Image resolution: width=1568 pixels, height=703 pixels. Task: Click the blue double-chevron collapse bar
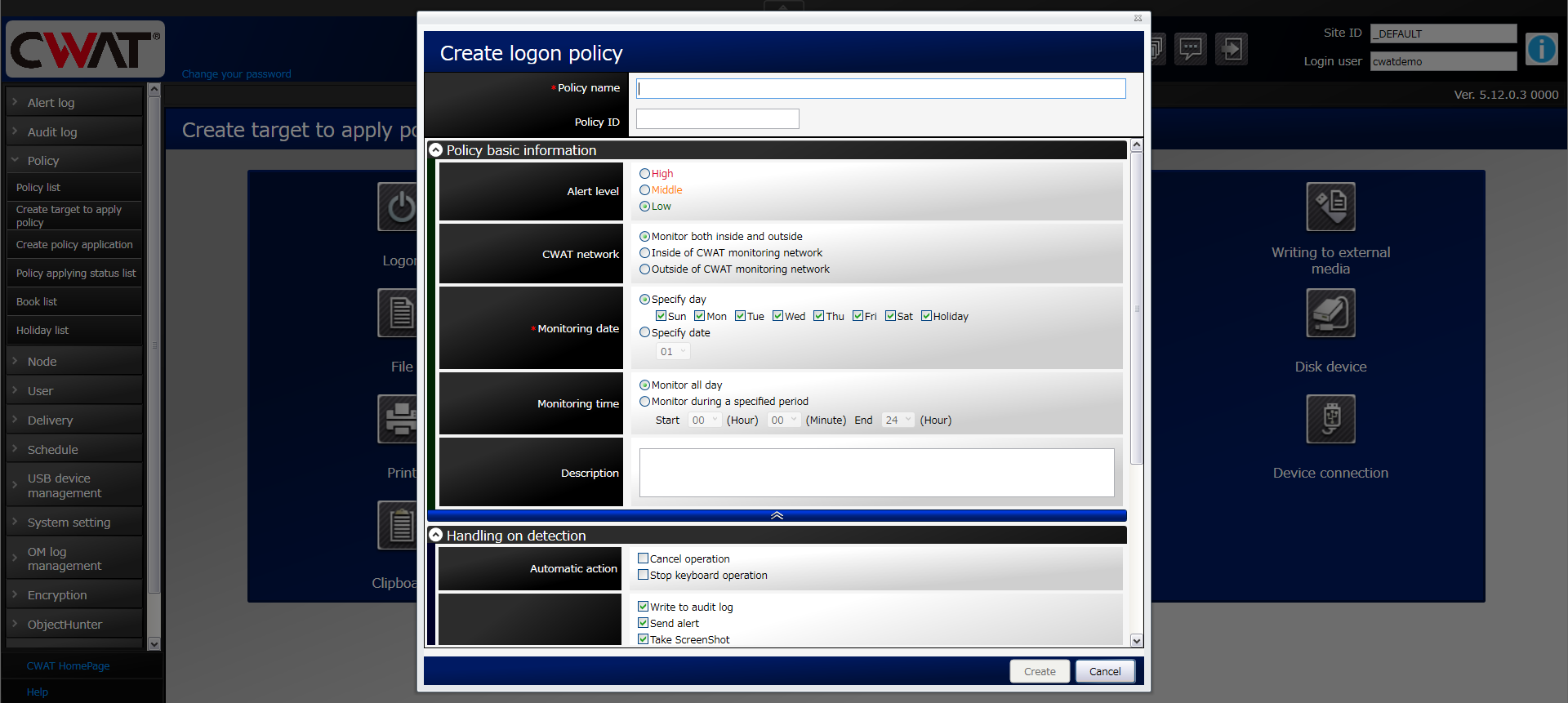(777, 515)
